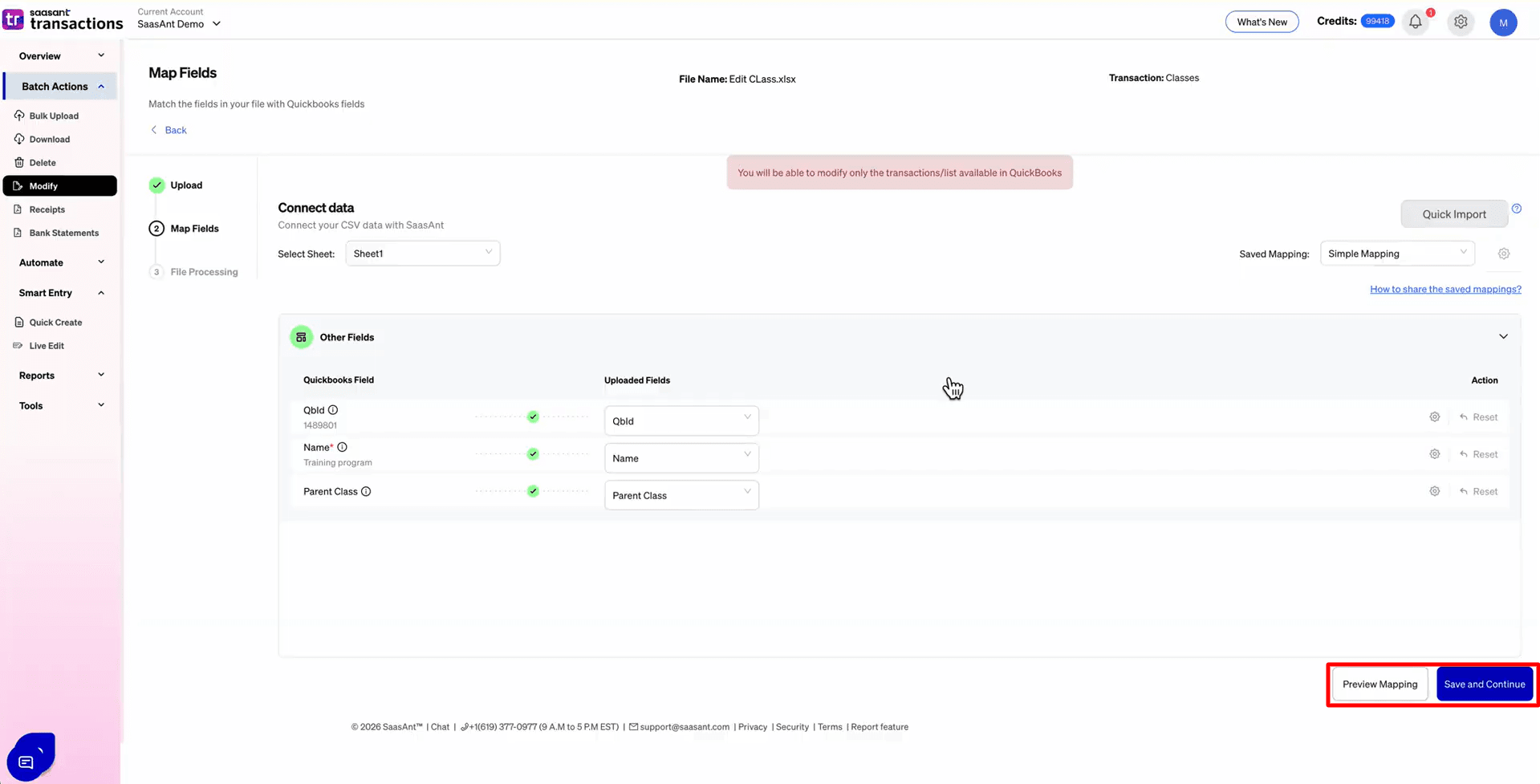Collapse the Other Fields section
Viewport: 1540px width, 784px height.
point(1503,336)
